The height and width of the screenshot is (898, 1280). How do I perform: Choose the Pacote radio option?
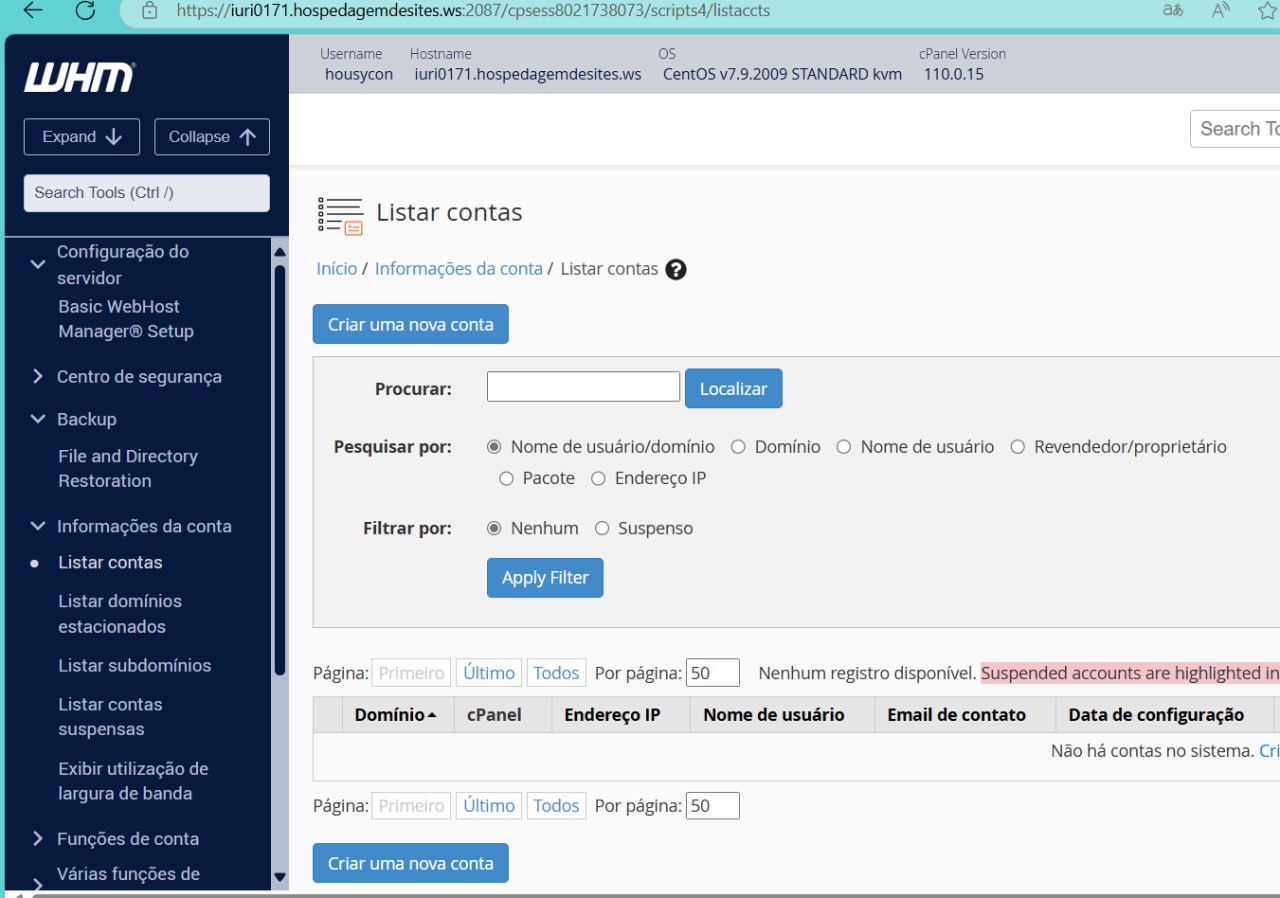pos(506,478)
